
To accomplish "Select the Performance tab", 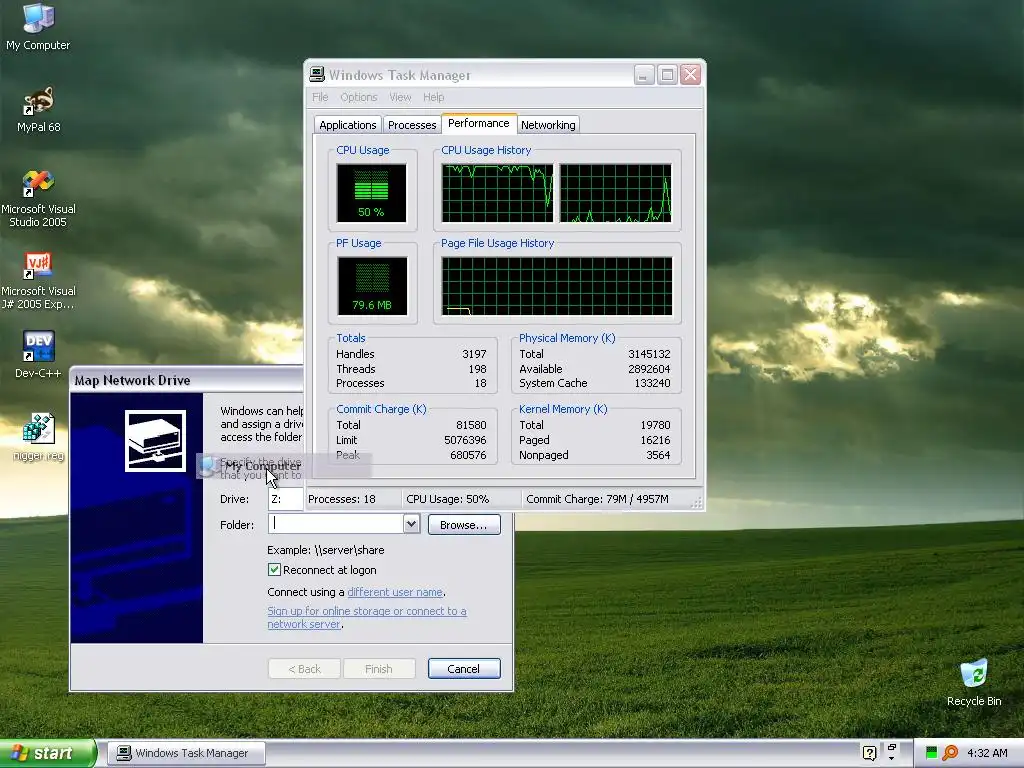I will pyautogui.click(x=479, y=123).
